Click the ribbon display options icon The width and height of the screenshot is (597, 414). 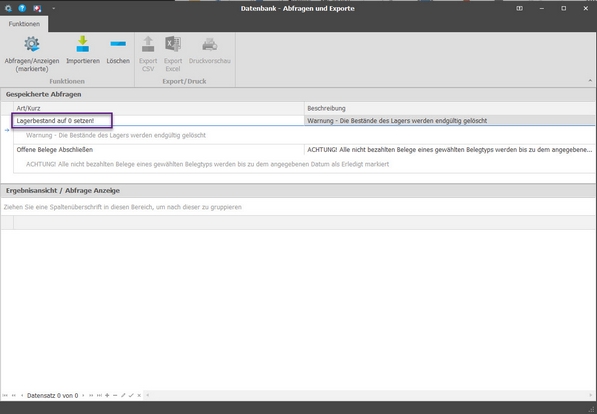(519, 8)
